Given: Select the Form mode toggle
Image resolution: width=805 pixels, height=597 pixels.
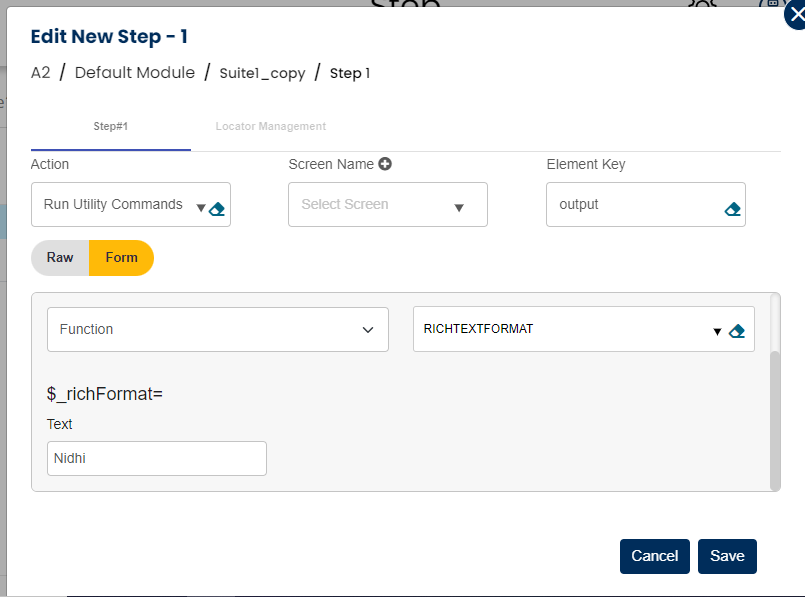Looking at the screenshot, I should tap(121, 258).
